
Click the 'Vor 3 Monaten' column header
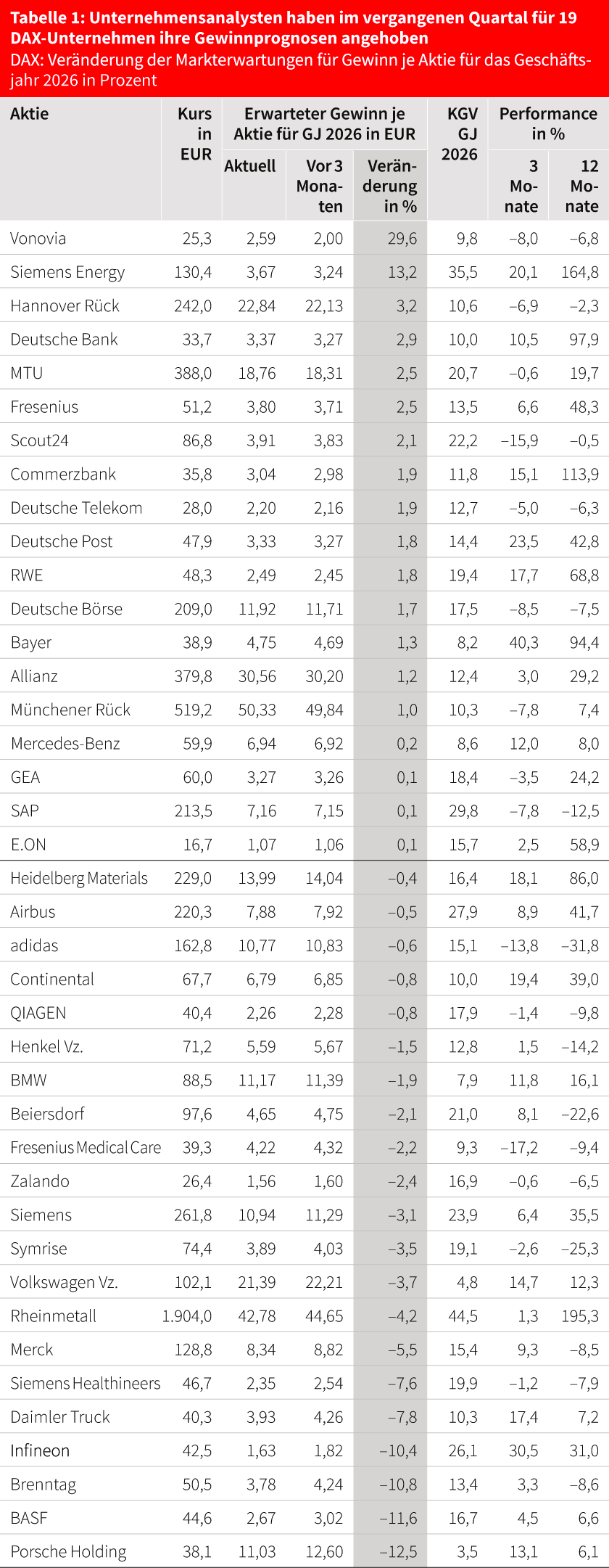[320, 186]
